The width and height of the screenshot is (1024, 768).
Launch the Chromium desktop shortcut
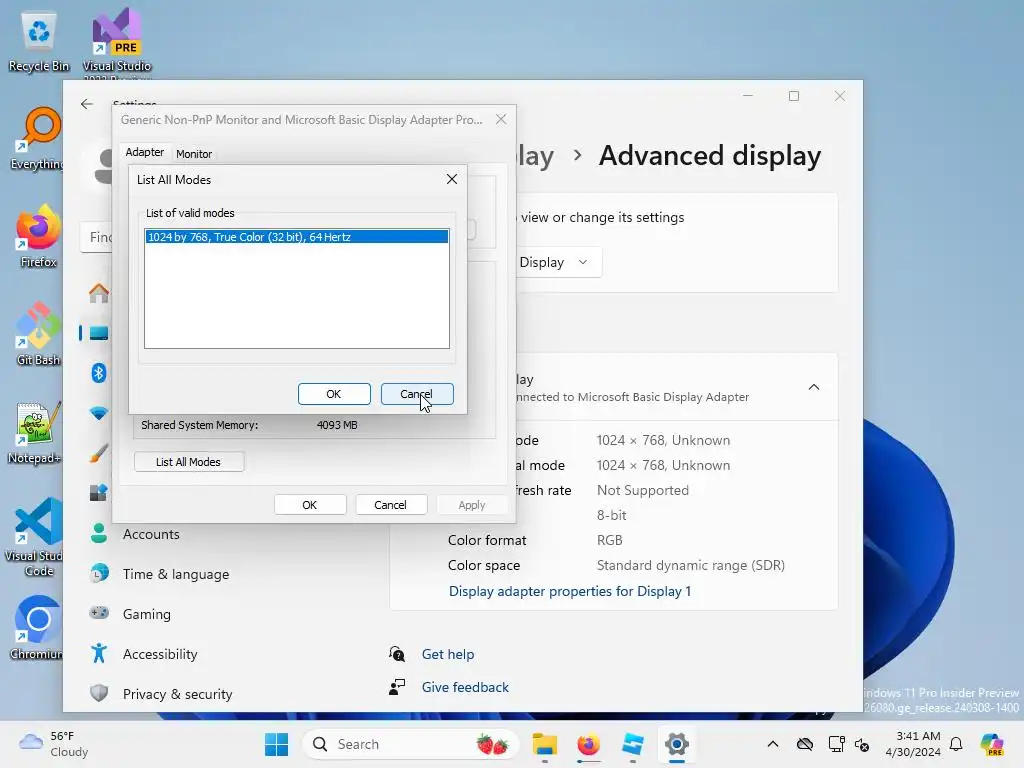coord(37,628)
